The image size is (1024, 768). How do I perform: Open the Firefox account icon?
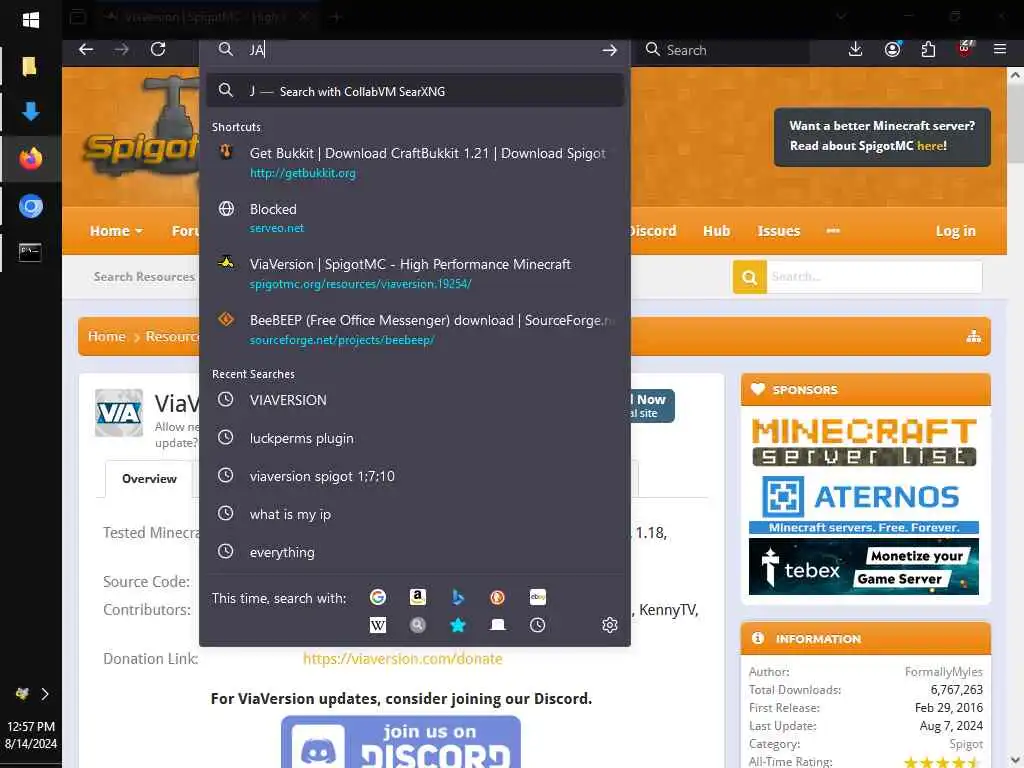tap(892, 50)
